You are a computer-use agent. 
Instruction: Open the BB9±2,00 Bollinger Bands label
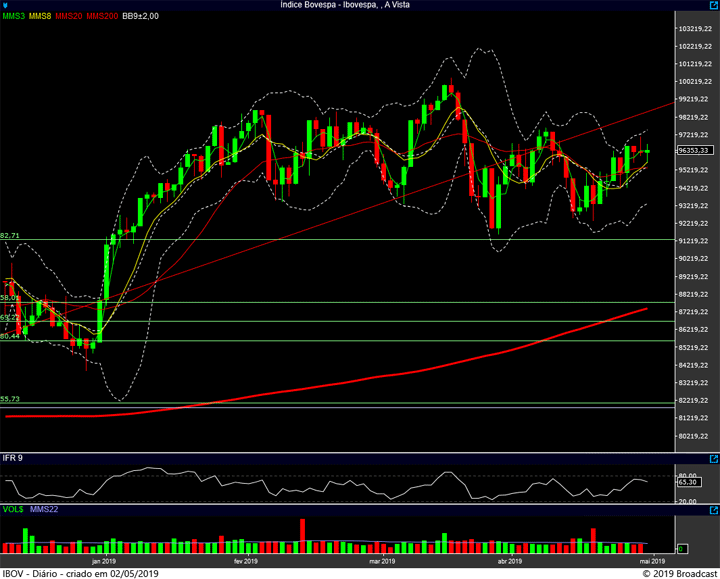[139, 17]
